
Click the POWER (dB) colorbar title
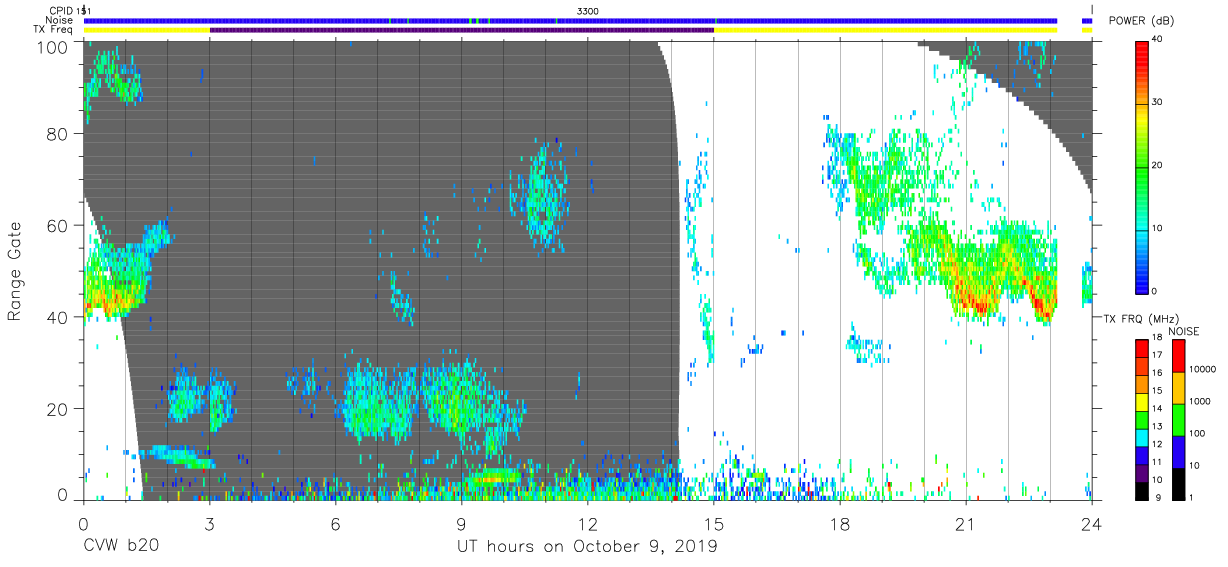pyautogui.click(x=1142, y=20)
